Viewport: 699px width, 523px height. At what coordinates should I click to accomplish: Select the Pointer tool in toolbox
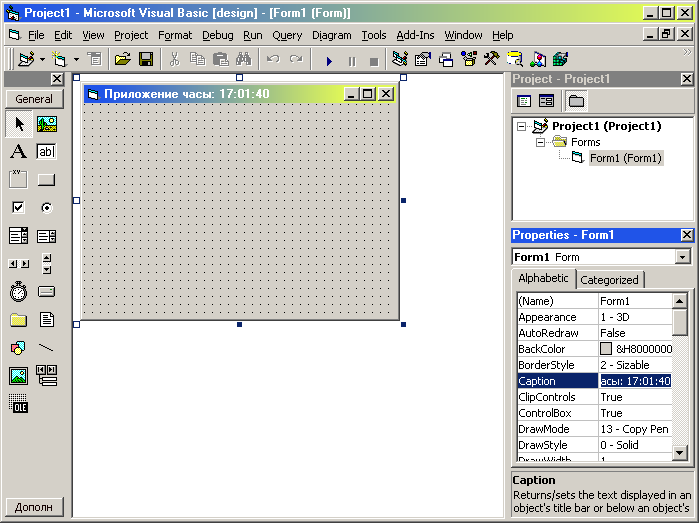coord(19,124)
